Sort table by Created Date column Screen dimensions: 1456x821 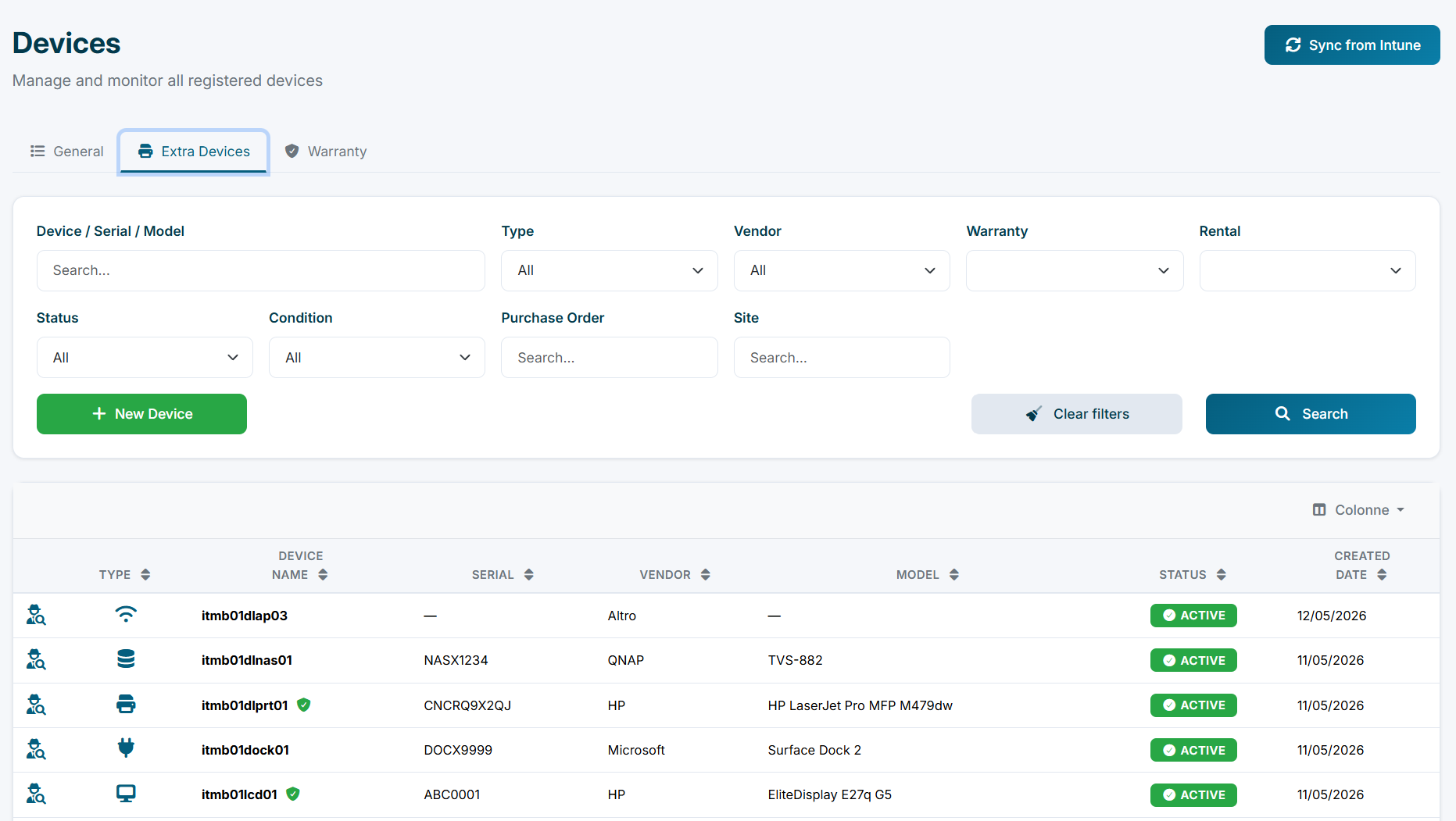point(1361,565)
